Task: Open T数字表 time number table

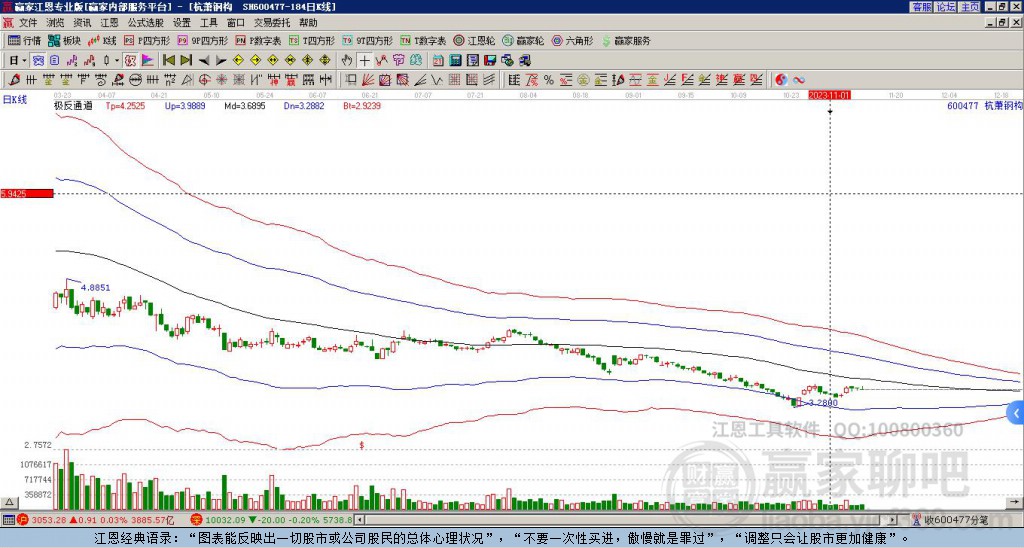Action: coord(423,40)
